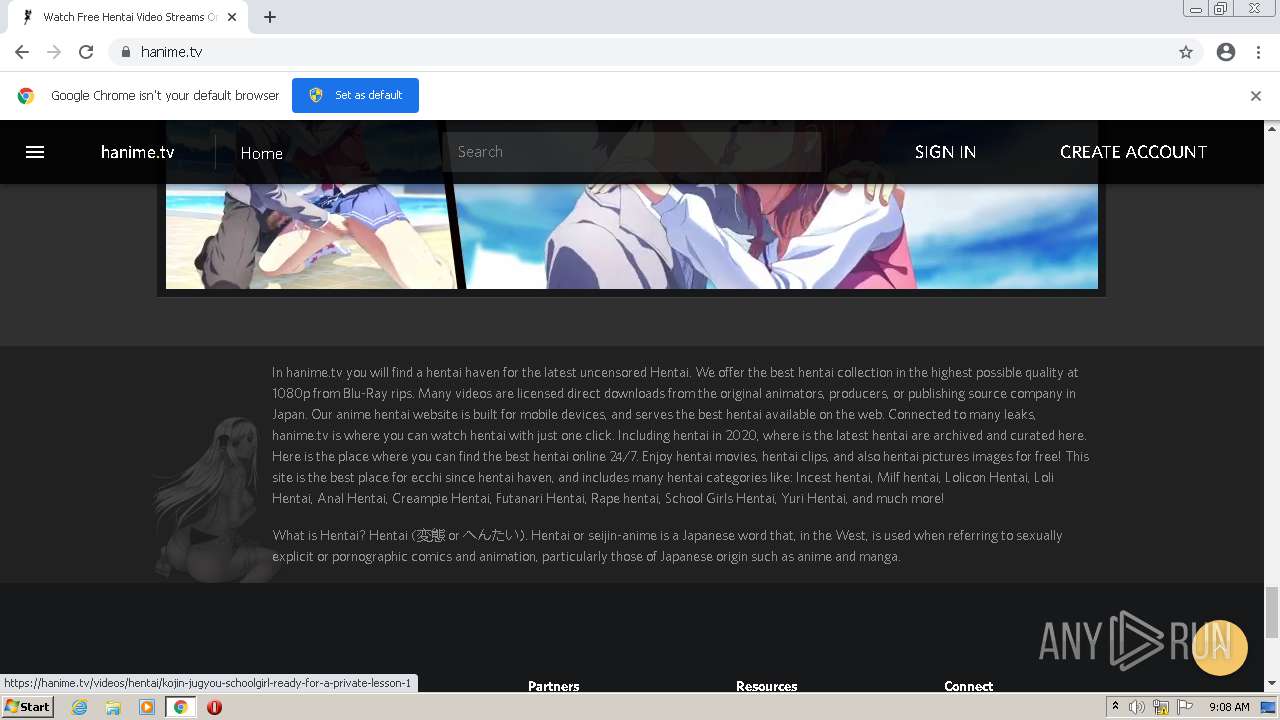
Task: Open the Action Center flag icon
Action: coord(1185,707)
